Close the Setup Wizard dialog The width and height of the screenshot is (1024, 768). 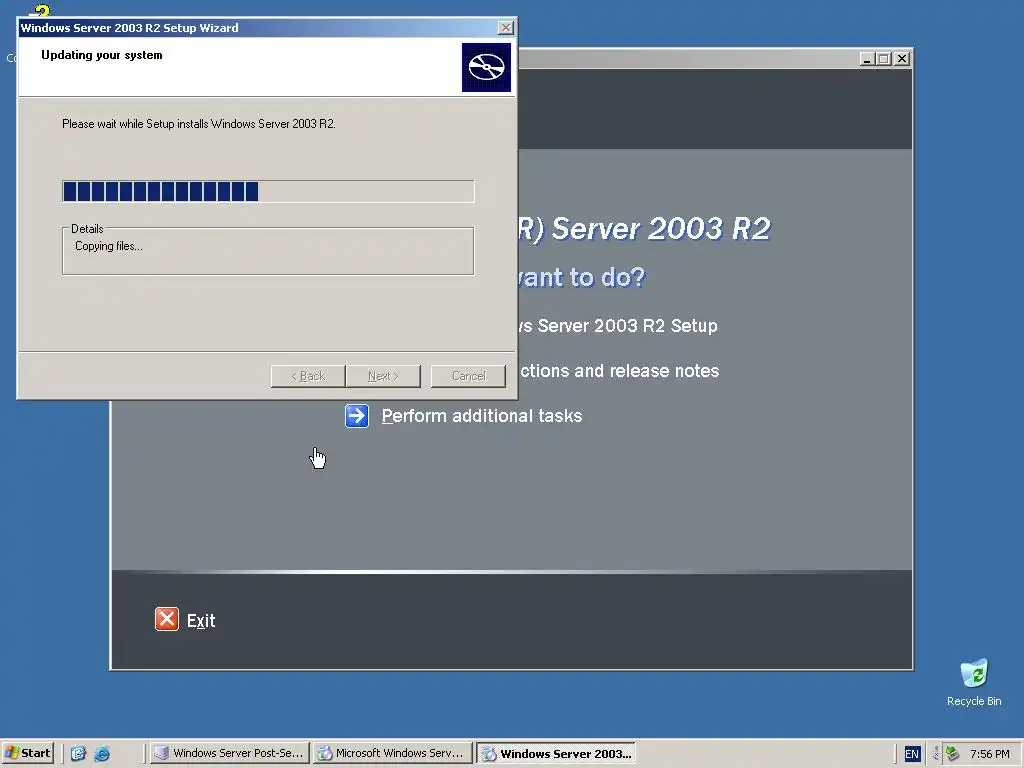[505, 27]
